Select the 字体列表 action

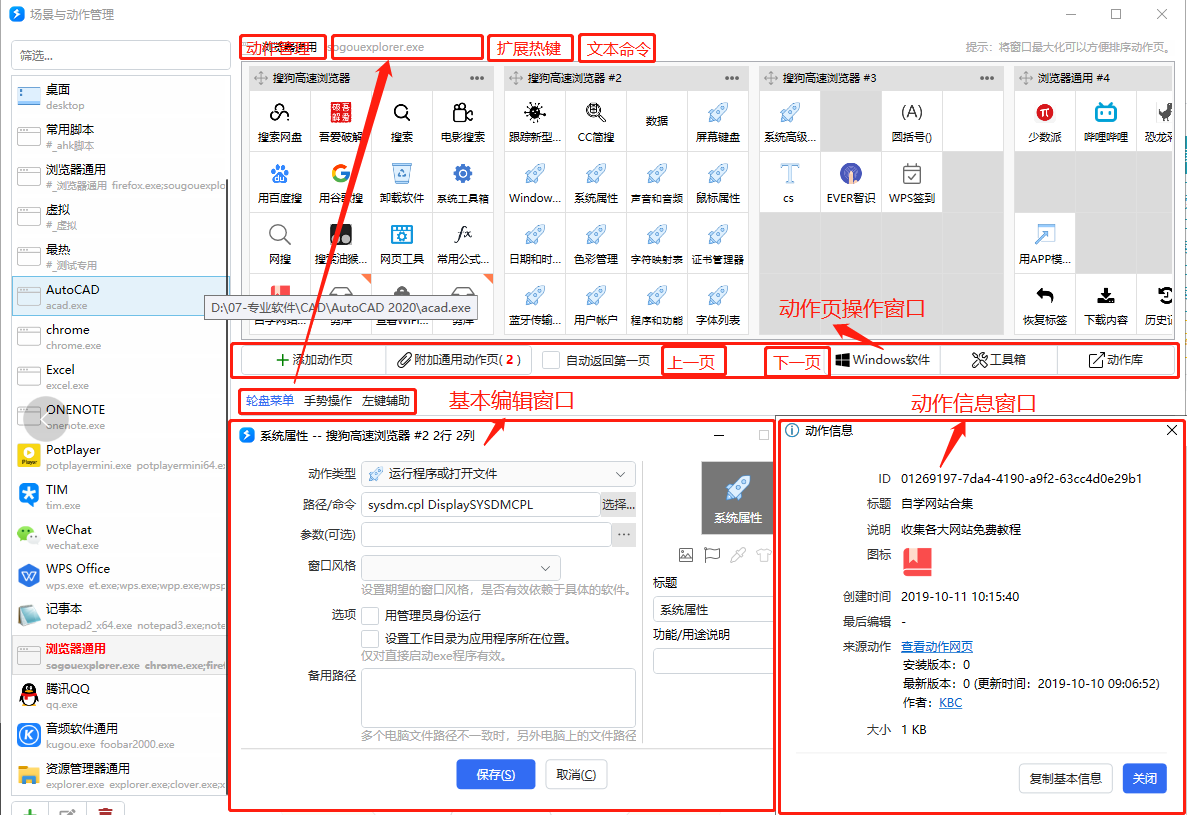click(x=718, y=304)
